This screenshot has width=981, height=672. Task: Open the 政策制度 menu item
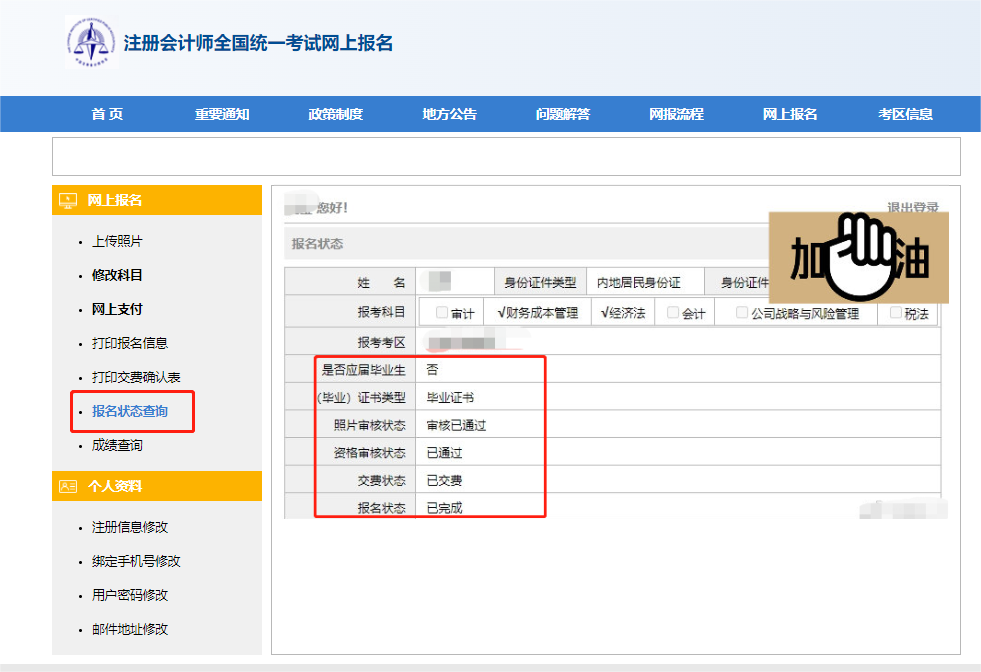(x=334, y=114)
